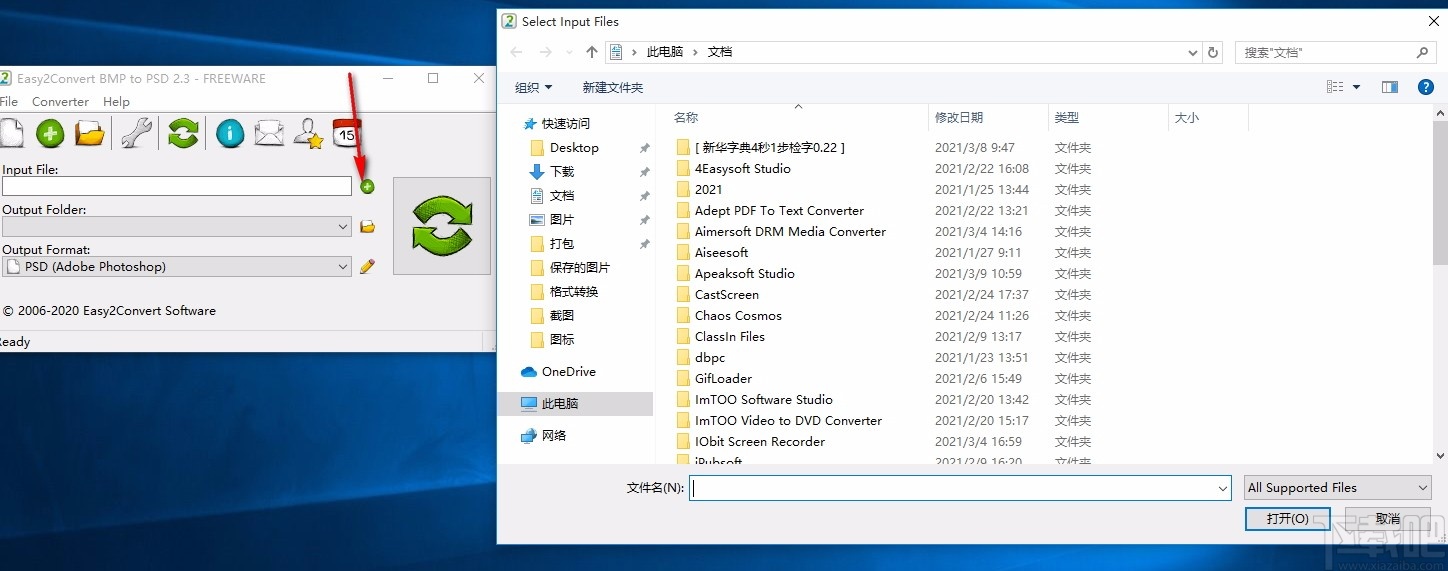Toggle the preview pane icon
The width and height of the screenshot is (1448, 571).
pos(1390,87)
